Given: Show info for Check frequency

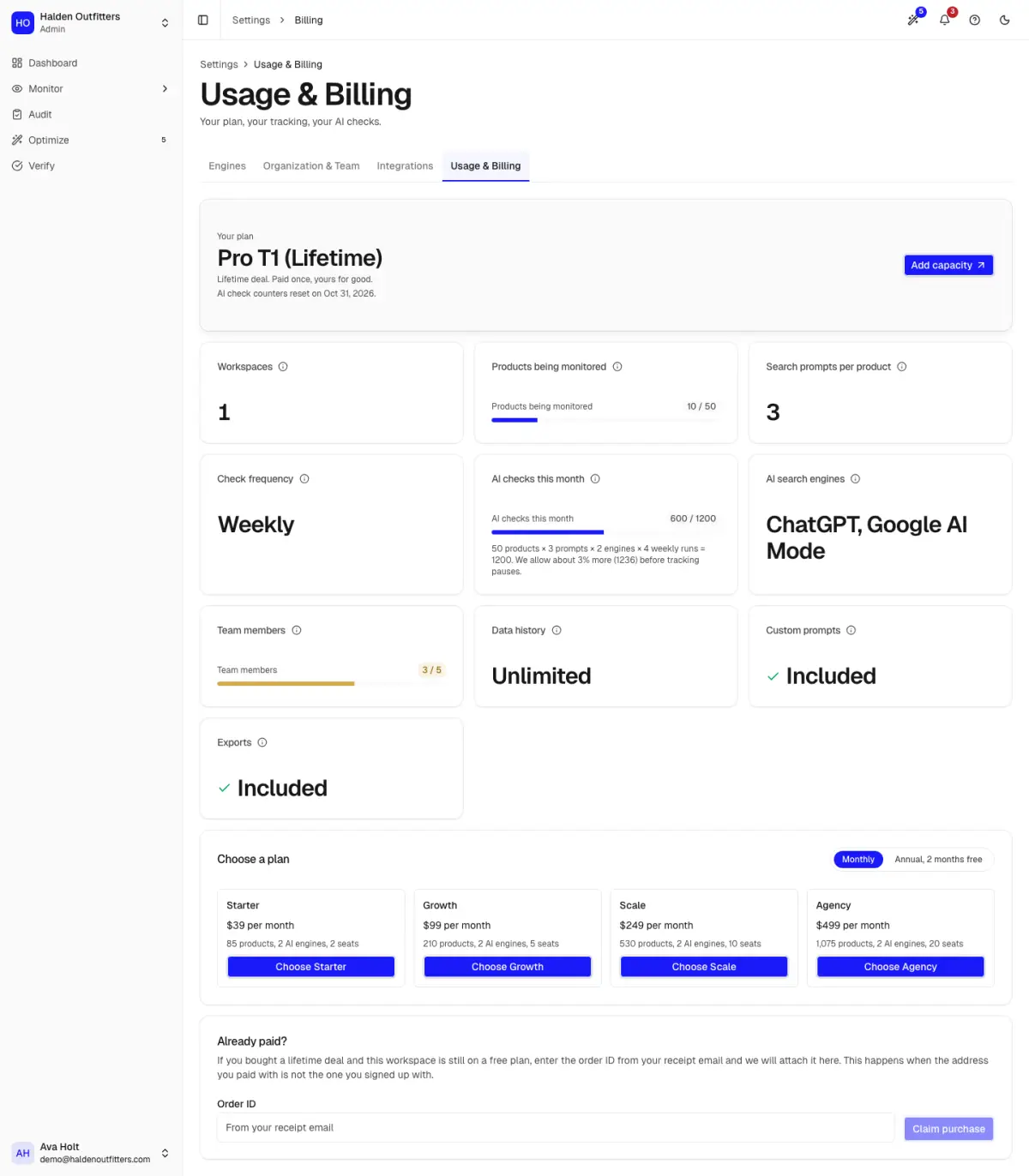Looking at the screenshot, I should coord(304,479).
